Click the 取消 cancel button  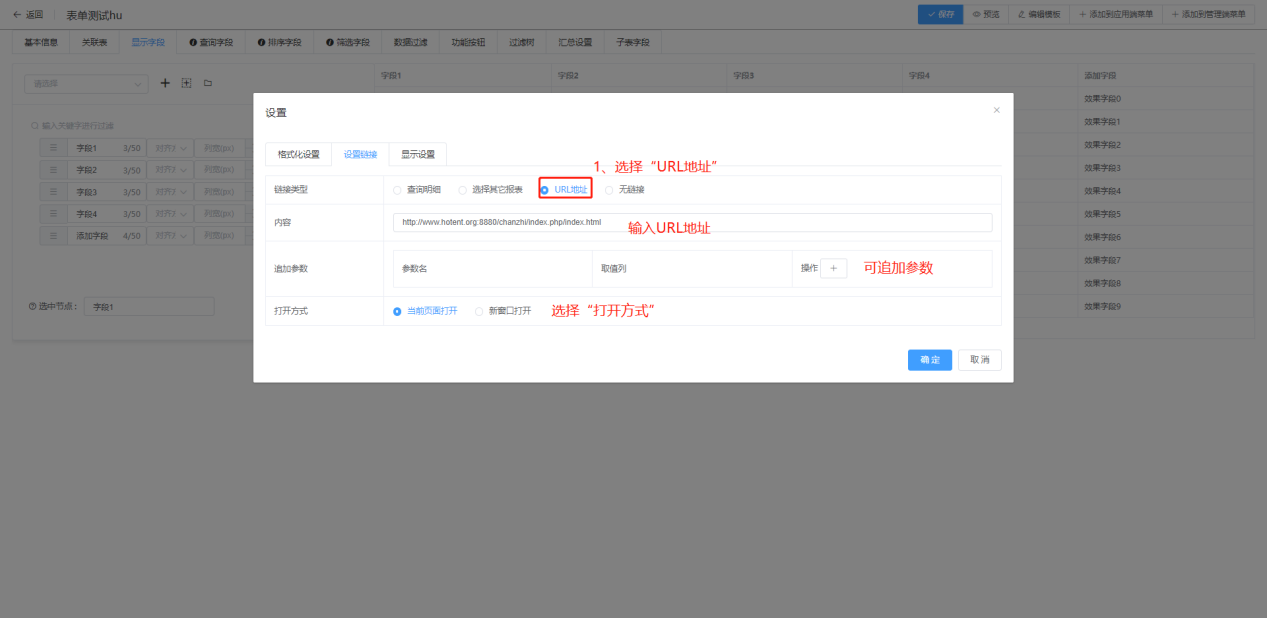[x=979, y=360]
